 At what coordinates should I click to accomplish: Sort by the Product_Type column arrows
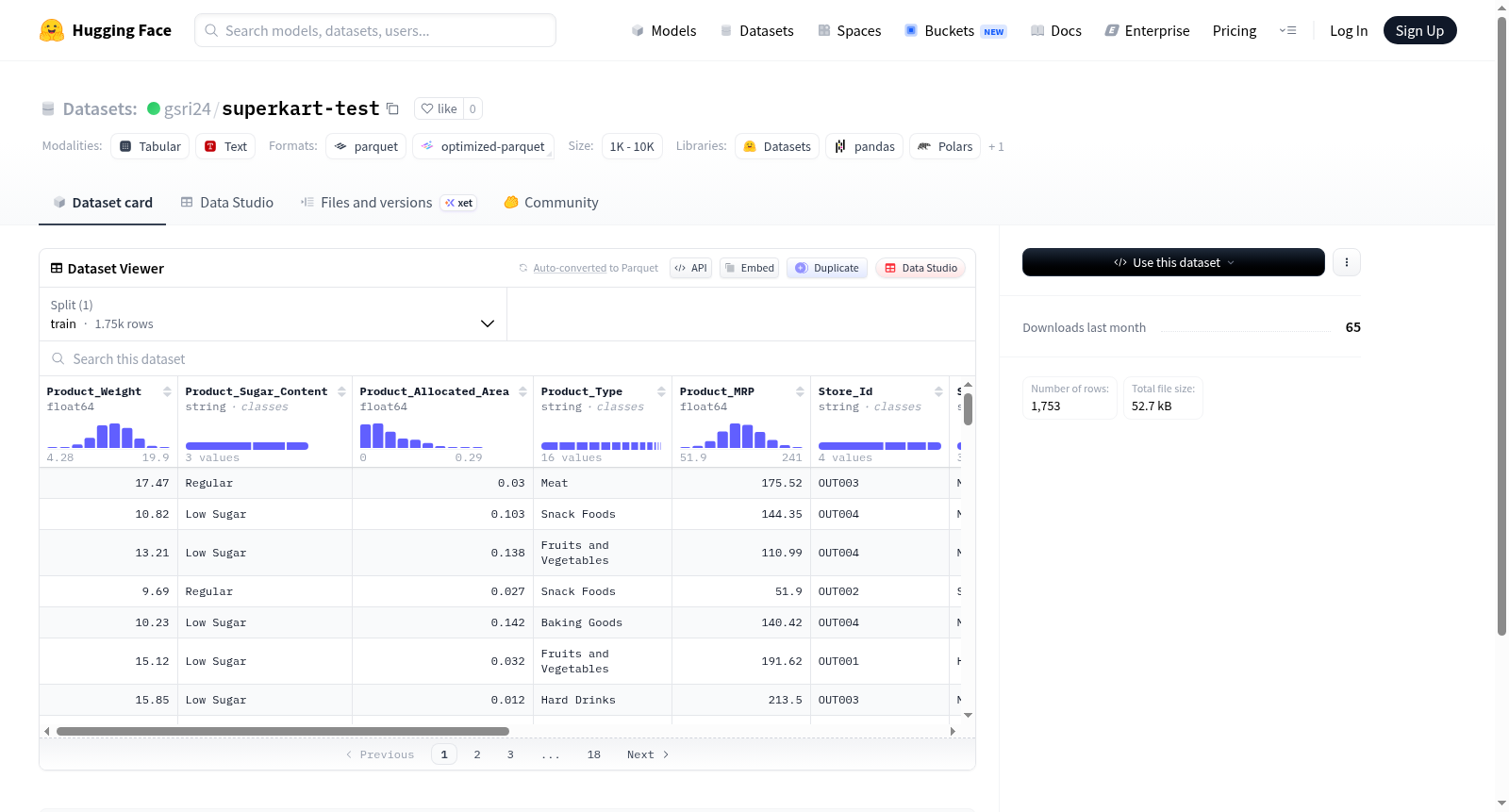pyautogui.click(x=661, y=391)
